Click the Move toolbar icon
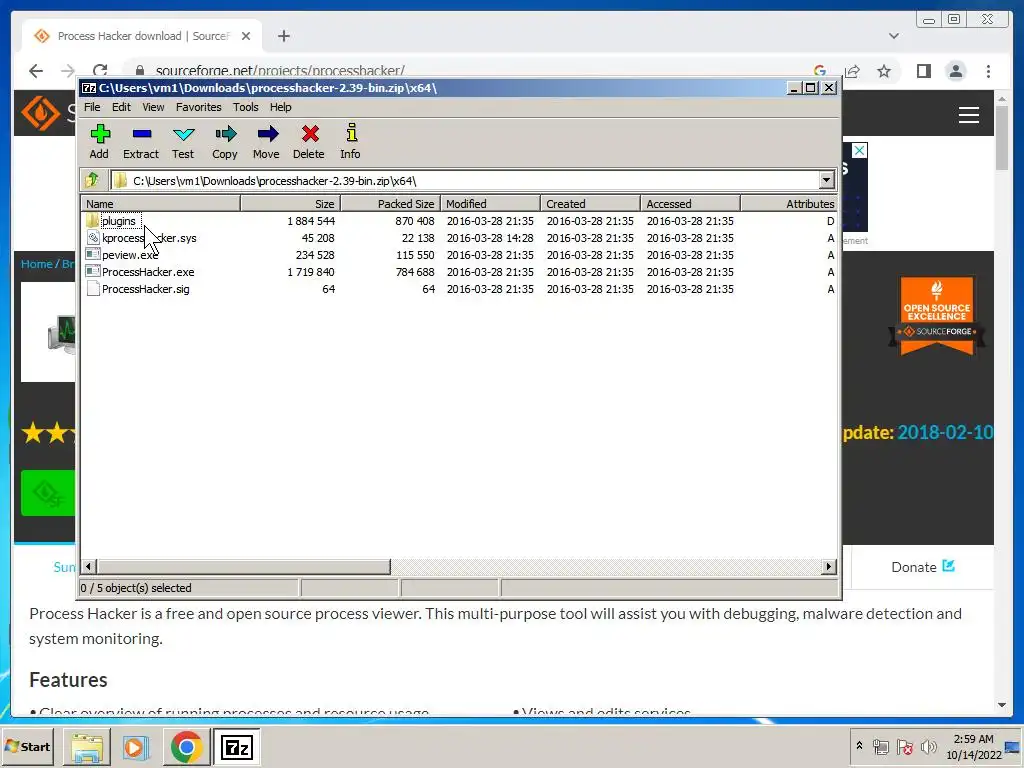Screen dimensions: 1024x768 [x=266, y=141]
